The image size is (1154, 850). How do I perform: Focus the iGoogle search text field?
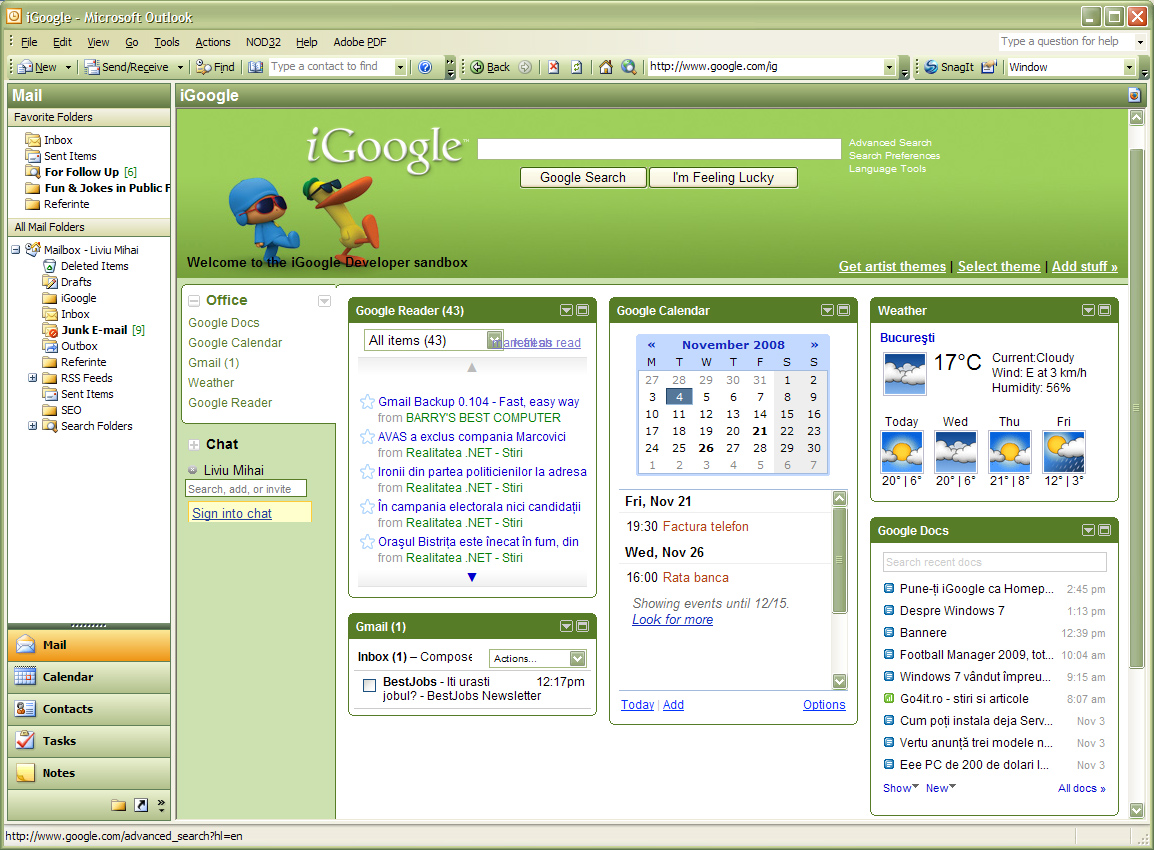(659, 149)
